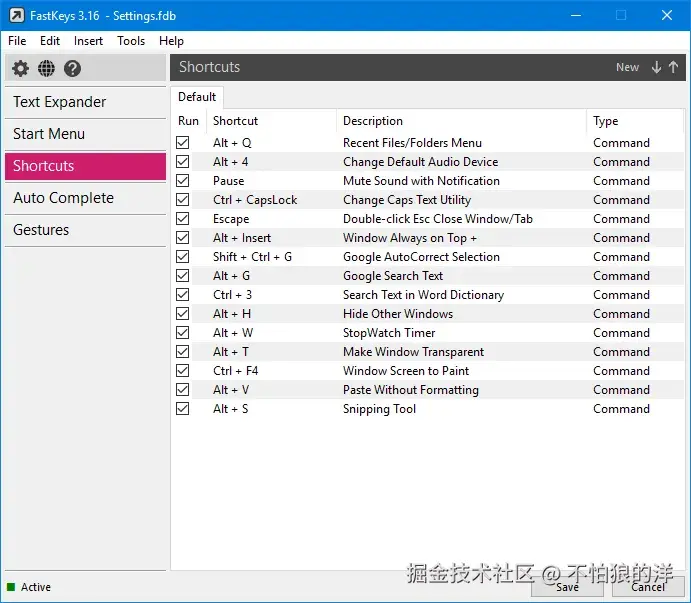Select Change Default Audio Device entry
Image resolution: width=691 pixels, height=603 pixels.
point(420,162)
